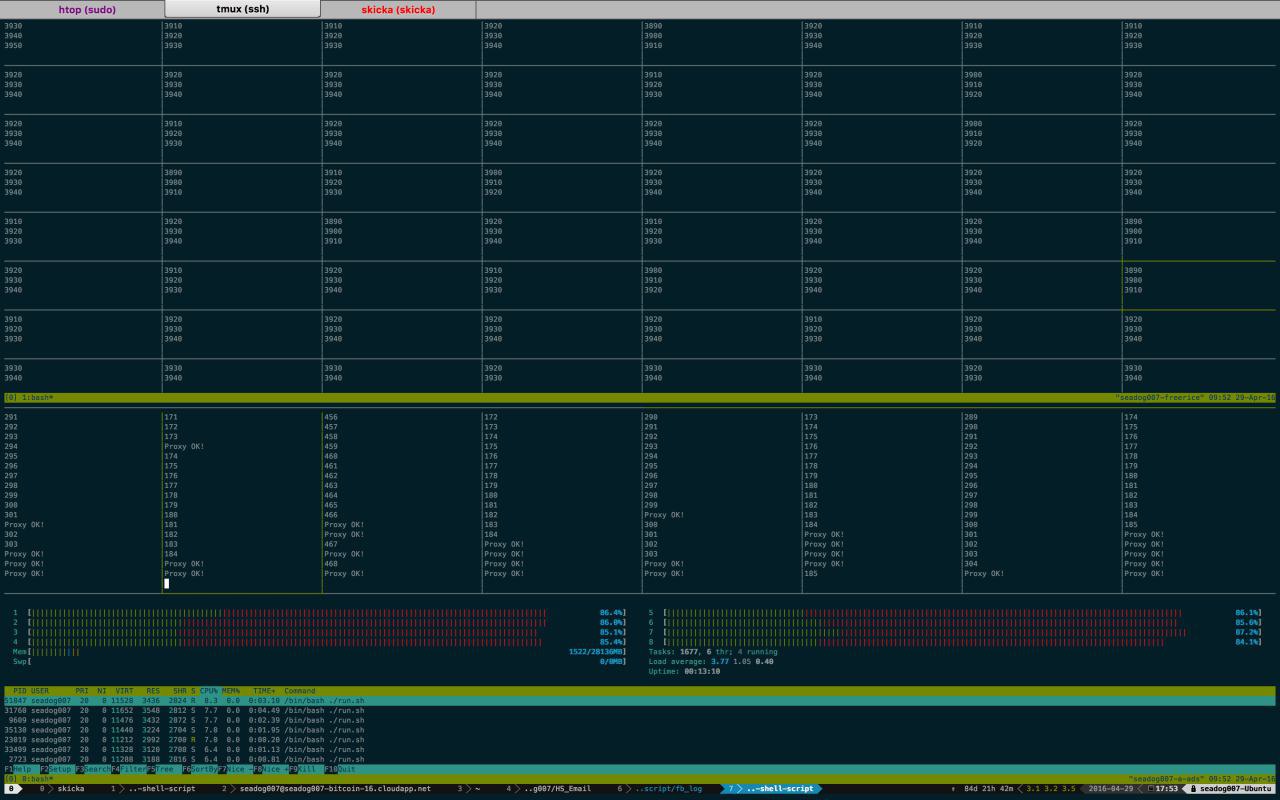Click the 3.1 3.2 3.5 load segment

[x=1051, y=789]
